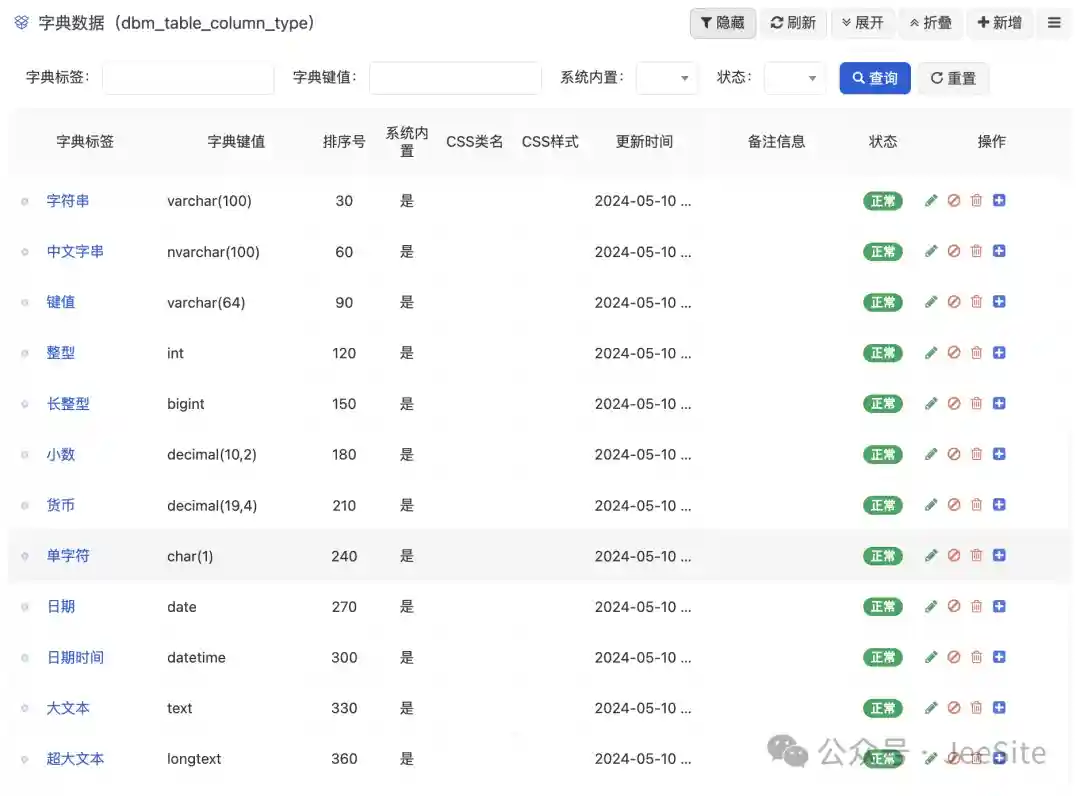Toggle the 隐藏 filter button
The image size is (1080, 796).
723,23
